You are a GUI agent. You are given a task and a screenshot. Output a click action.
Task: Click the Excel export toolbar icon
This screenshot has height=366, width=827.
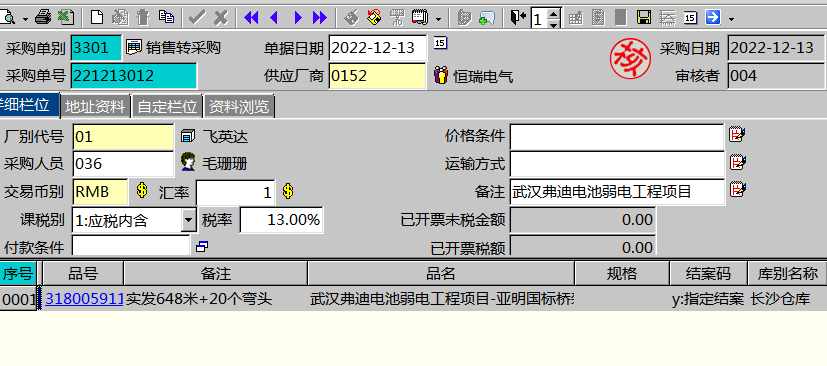[66, 18]
